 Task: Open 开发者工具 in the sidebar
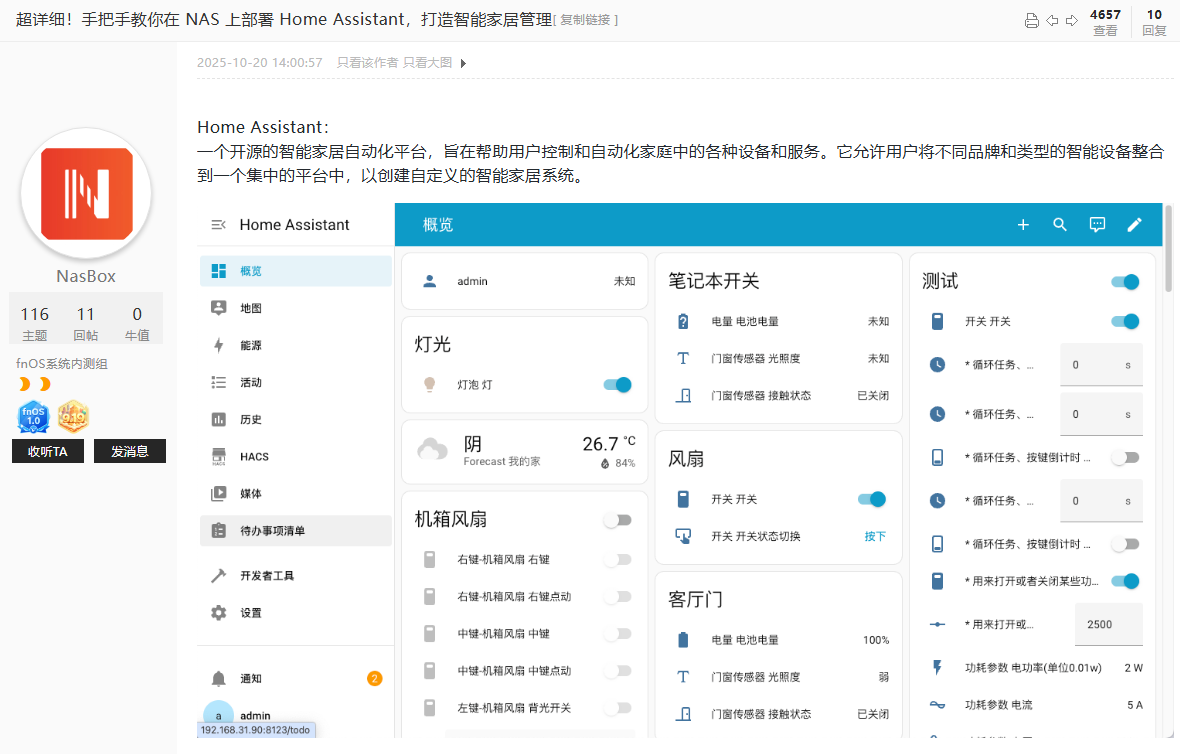point(266,576)
